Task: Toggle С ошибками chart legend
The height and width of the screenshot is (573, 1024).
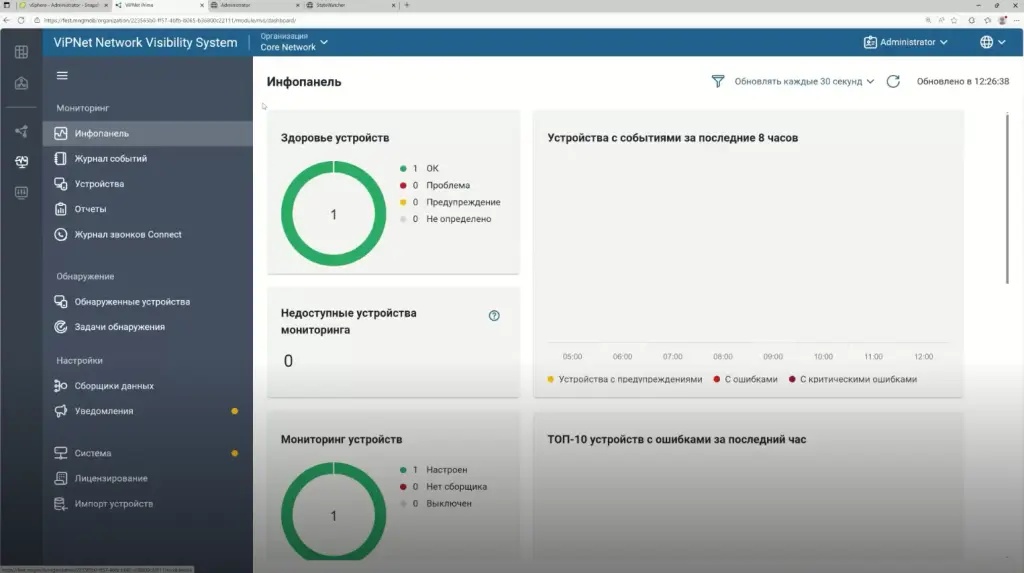Action: tap(745, 379)
